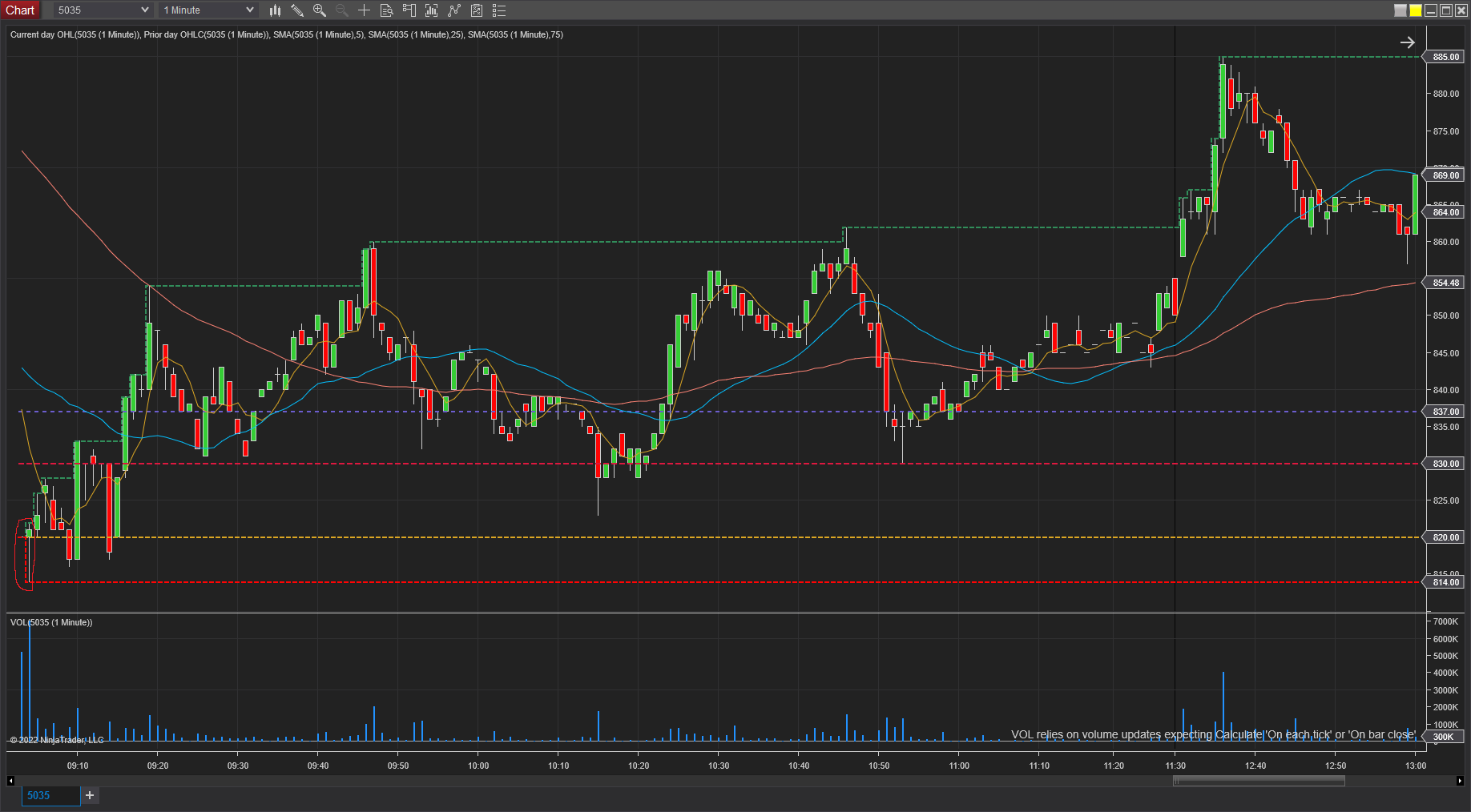Select the 5035 chart tab

[x=50, y=795]
